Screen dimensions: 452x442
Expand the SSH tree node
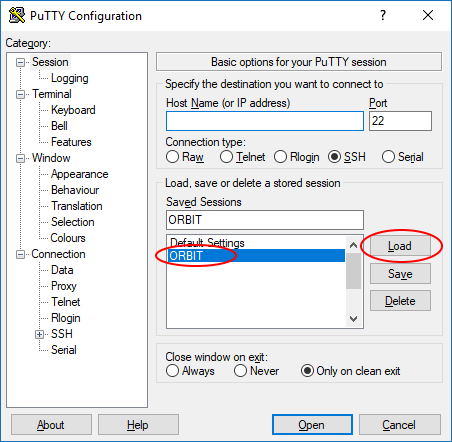click(x=39, y=334)
